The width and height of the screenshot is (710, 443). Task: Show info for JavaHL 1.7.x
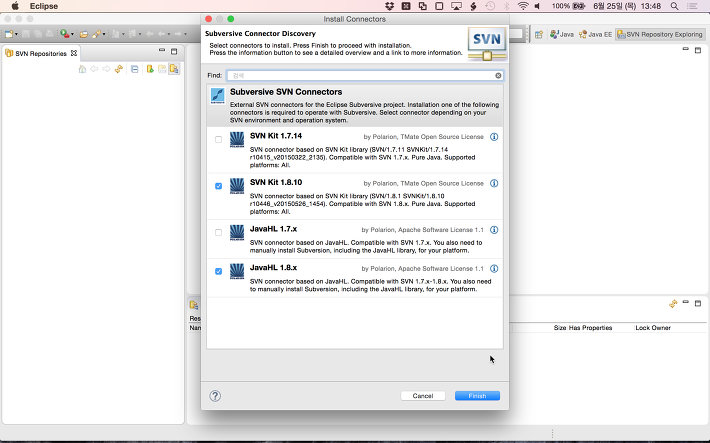tap(494, 230)
